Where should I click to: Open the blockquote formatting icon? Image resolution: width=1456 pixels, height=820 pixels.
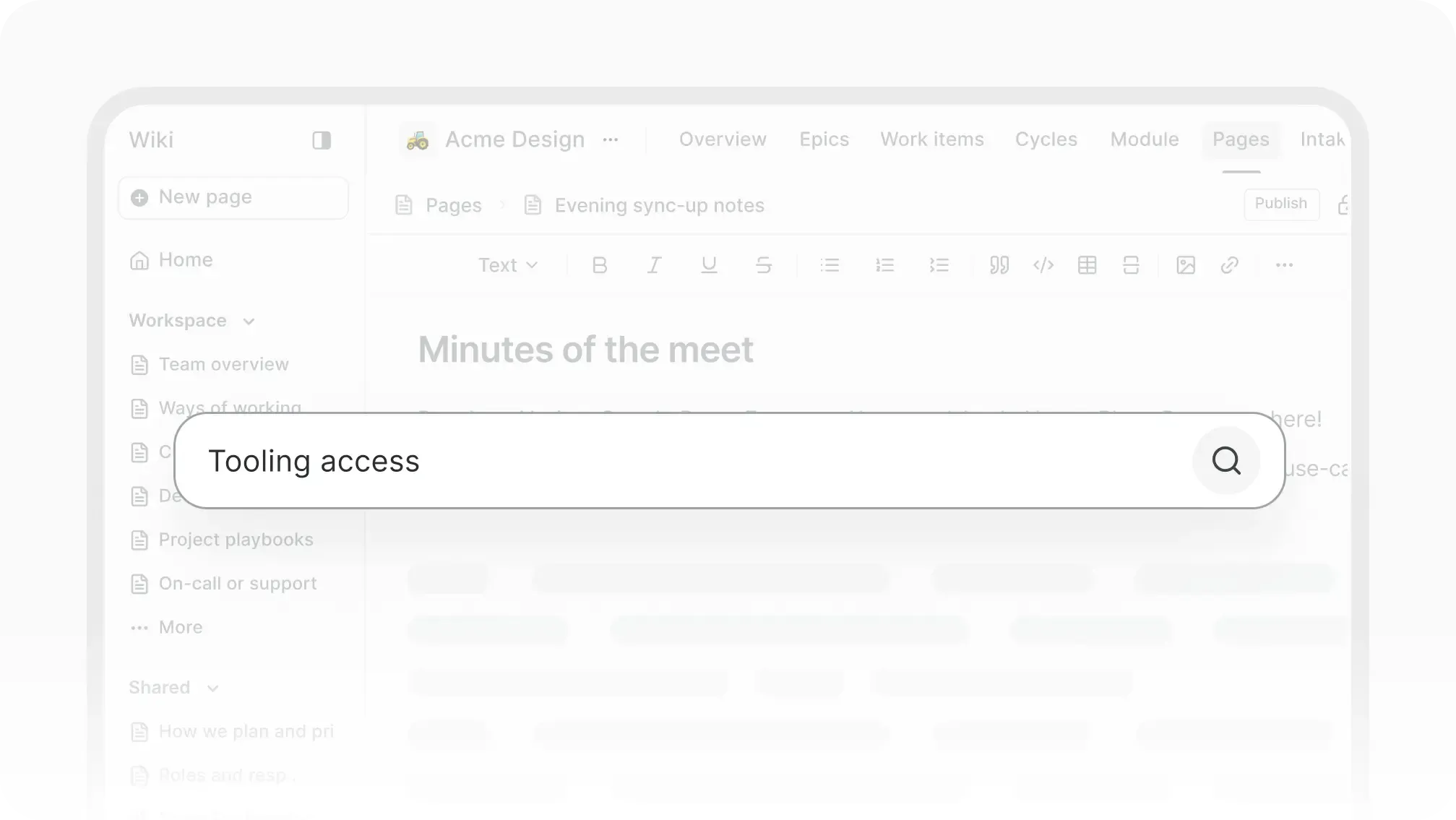tap(999, 265)
